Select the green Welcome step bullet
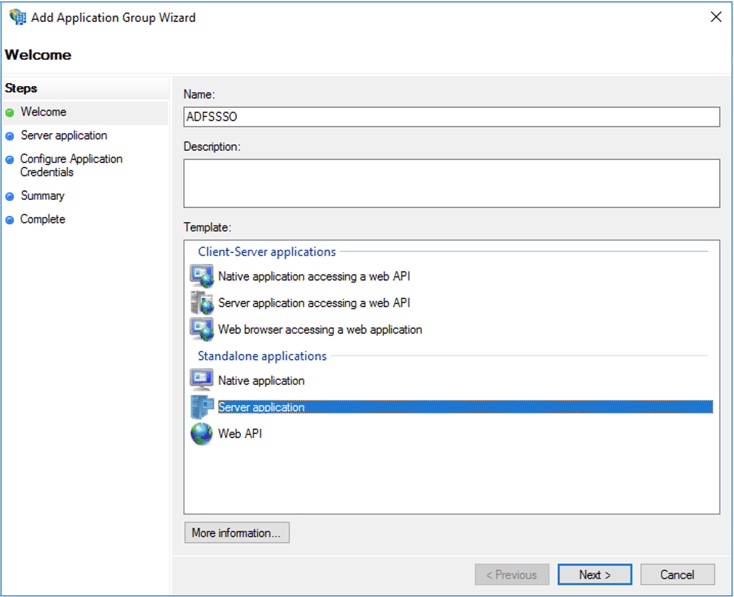This screenshot has width=734, height=597. tap(10, 113)
